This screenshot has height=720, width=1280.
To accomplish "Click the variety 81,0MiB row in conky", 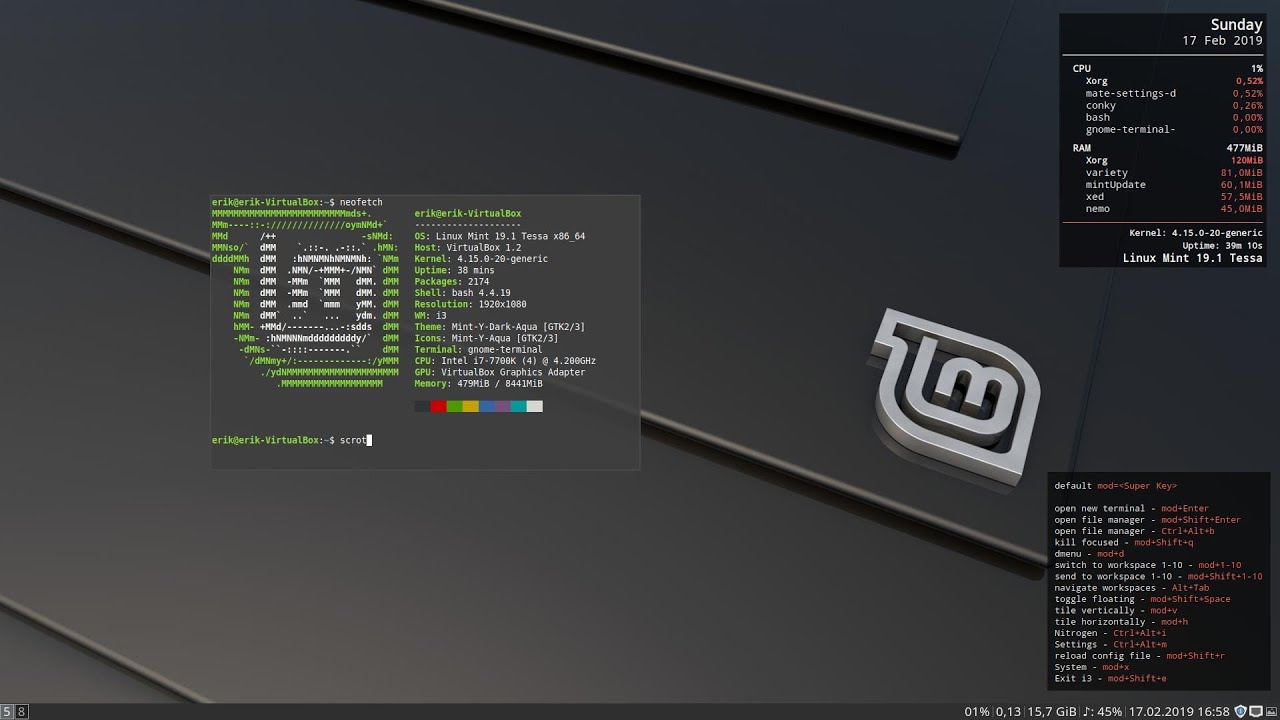I will pos(1173,172).
